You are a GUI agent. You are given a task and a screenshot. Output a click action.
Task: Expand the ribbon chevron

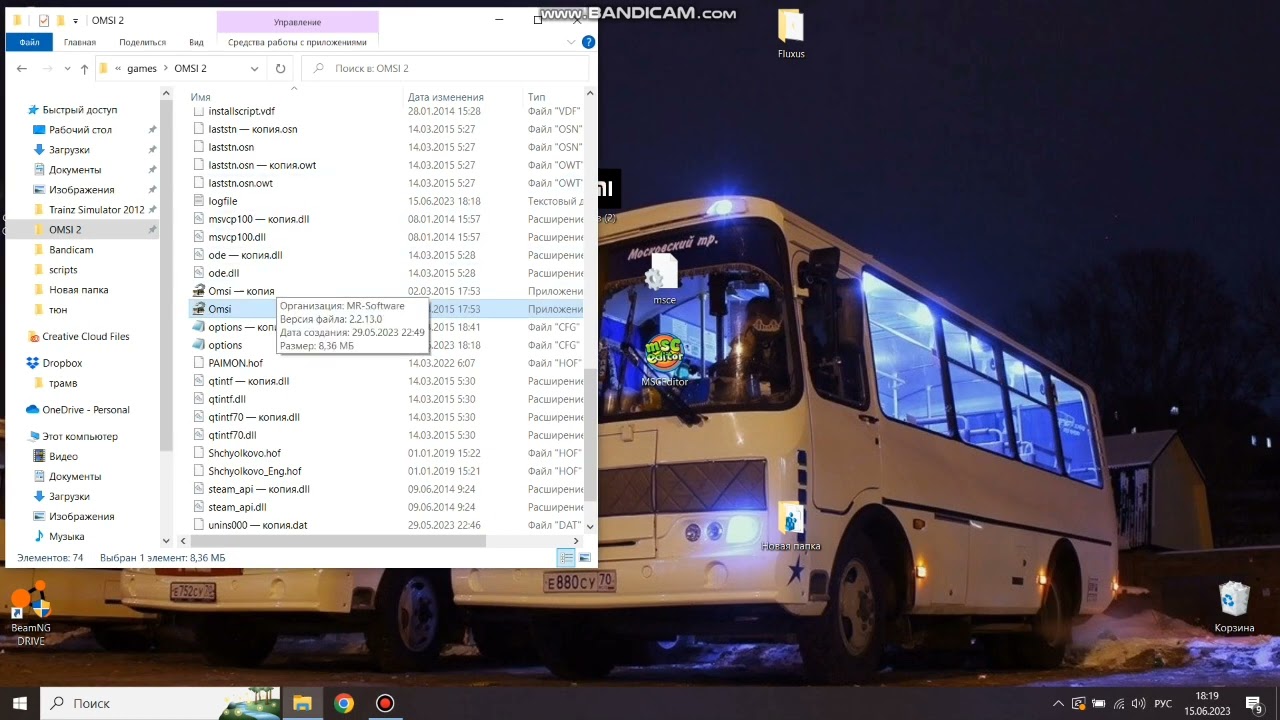click(x=571, y=42)
